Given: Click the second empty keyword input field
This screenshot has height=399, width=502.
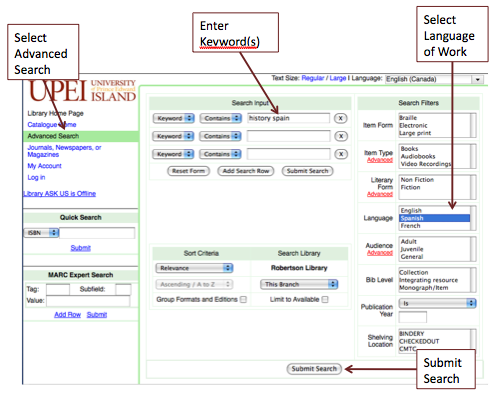Looking at the screenshot, I should [289, 136].
